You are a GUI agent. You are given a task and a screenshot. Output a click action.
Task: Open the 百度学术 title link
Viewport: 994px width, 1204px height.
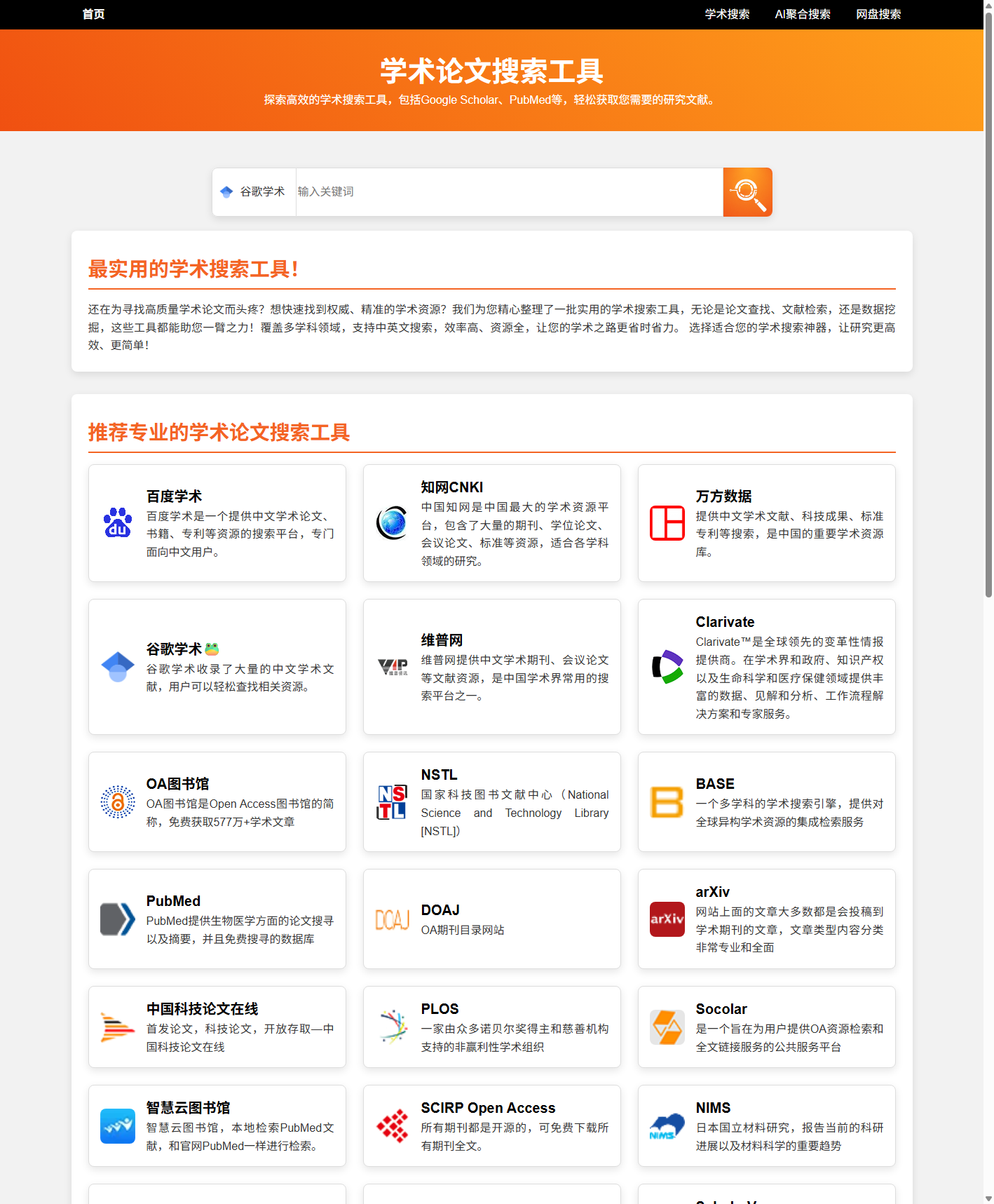click(174, 496)
